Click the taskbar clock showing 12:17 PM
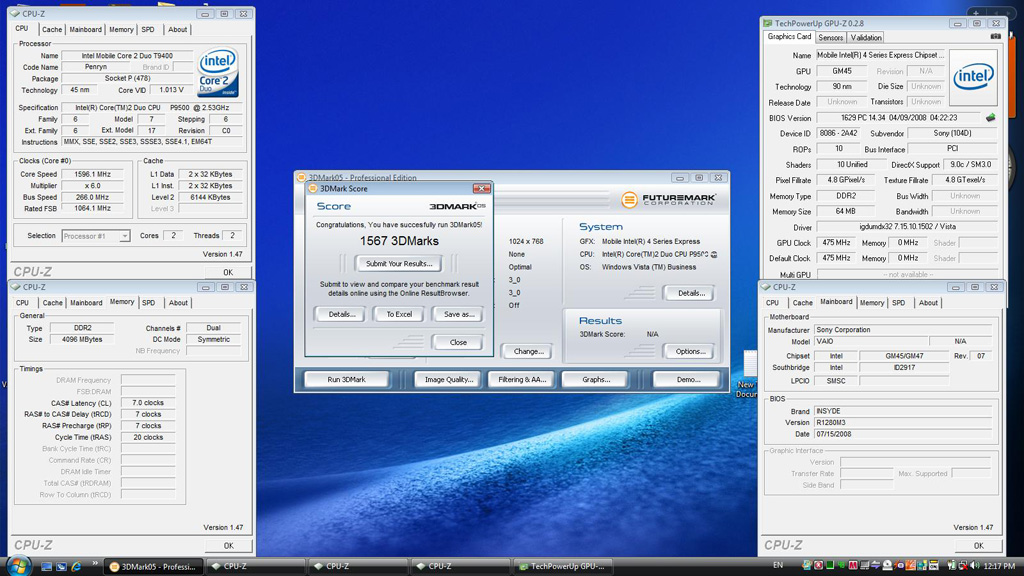Image resolution: width=1024 pixels, height=576 pixels. (999, 566)
